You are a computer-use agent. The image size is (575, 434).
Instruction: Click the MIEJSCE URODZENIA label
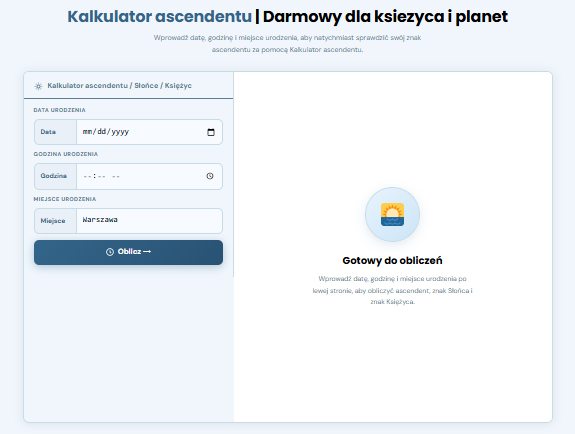coord(65,199)
